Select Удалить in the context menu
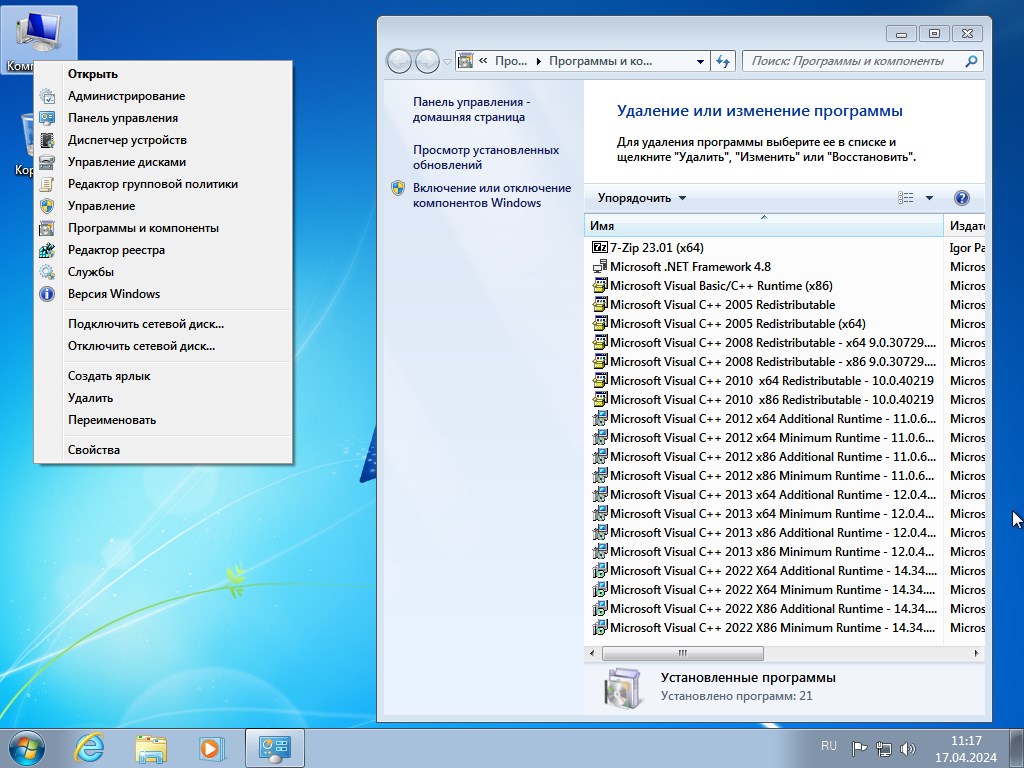 pos(163,398)
